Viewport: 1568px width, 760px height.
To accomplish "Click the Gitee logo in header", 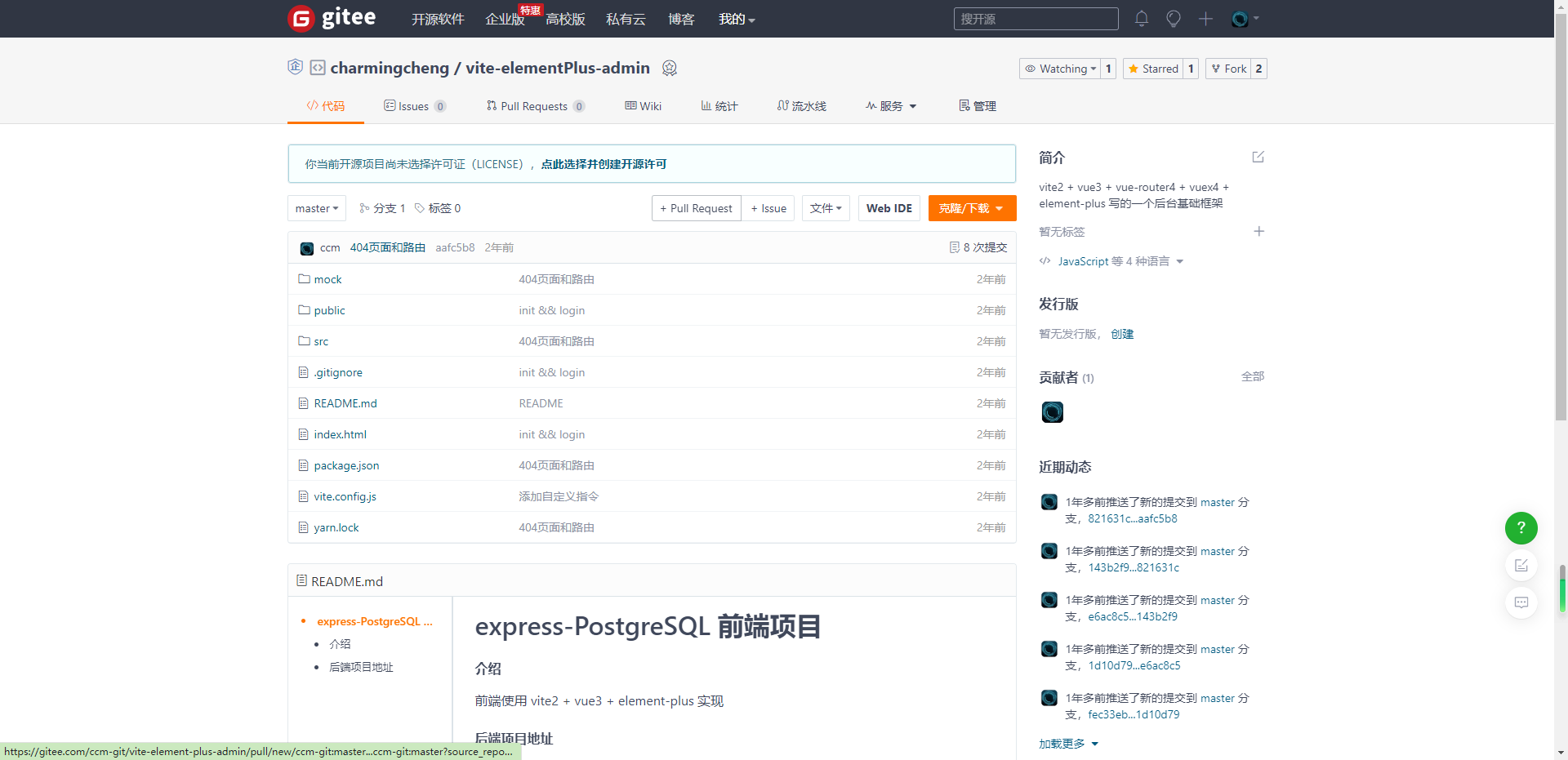I will click(332, 18).
